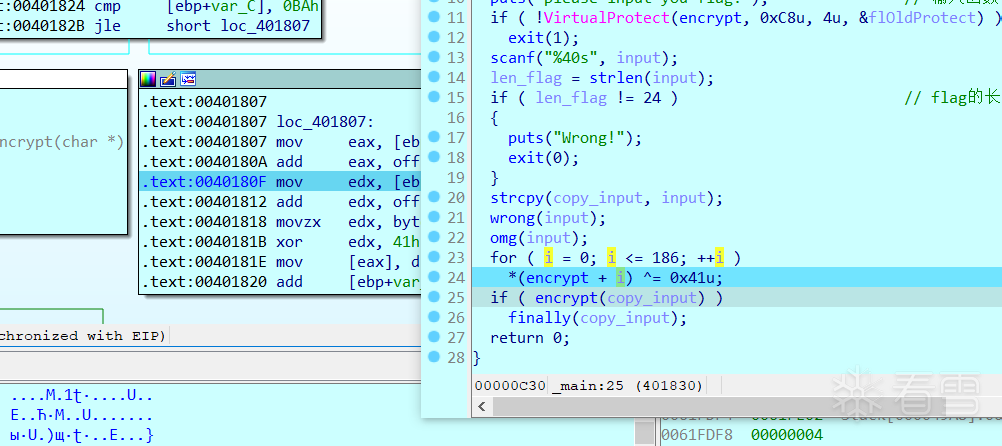Toggle breakpoint dot on line 20 strcpy
The height and width of the screenshot is (446, 1002).
pyautogui.click(x=435, y=197)
